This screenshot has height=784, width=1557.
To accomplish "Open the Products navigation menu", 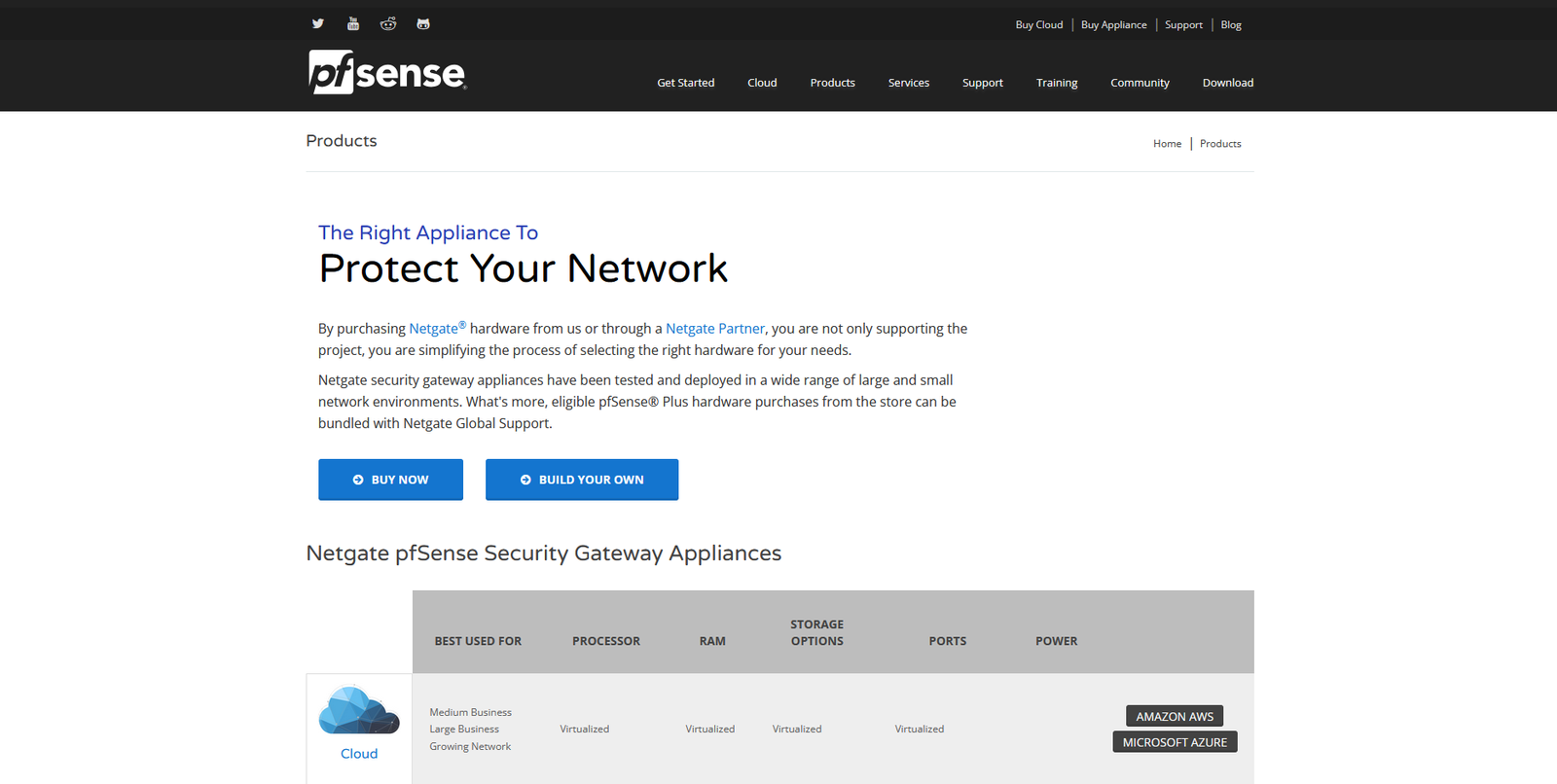I will click(833, 83).
